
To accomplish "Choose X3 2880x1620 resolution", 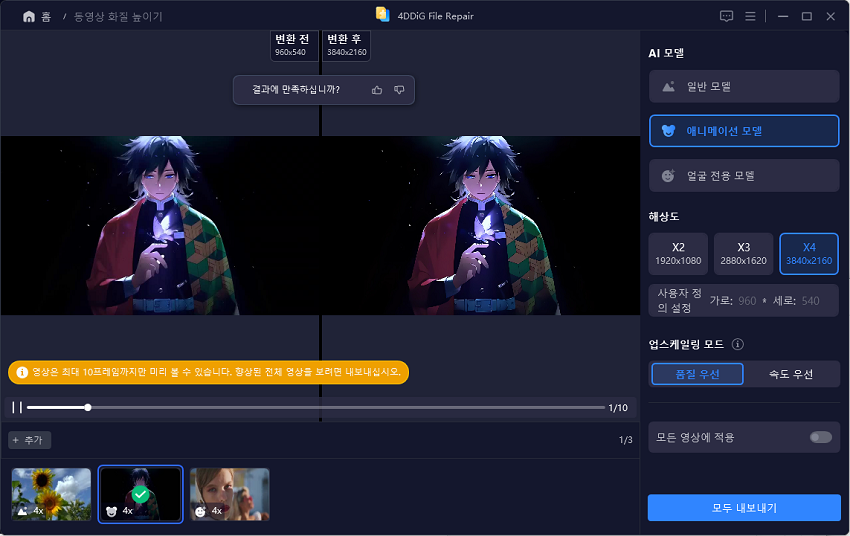I will pyautogui.click(x=743, y=254).
